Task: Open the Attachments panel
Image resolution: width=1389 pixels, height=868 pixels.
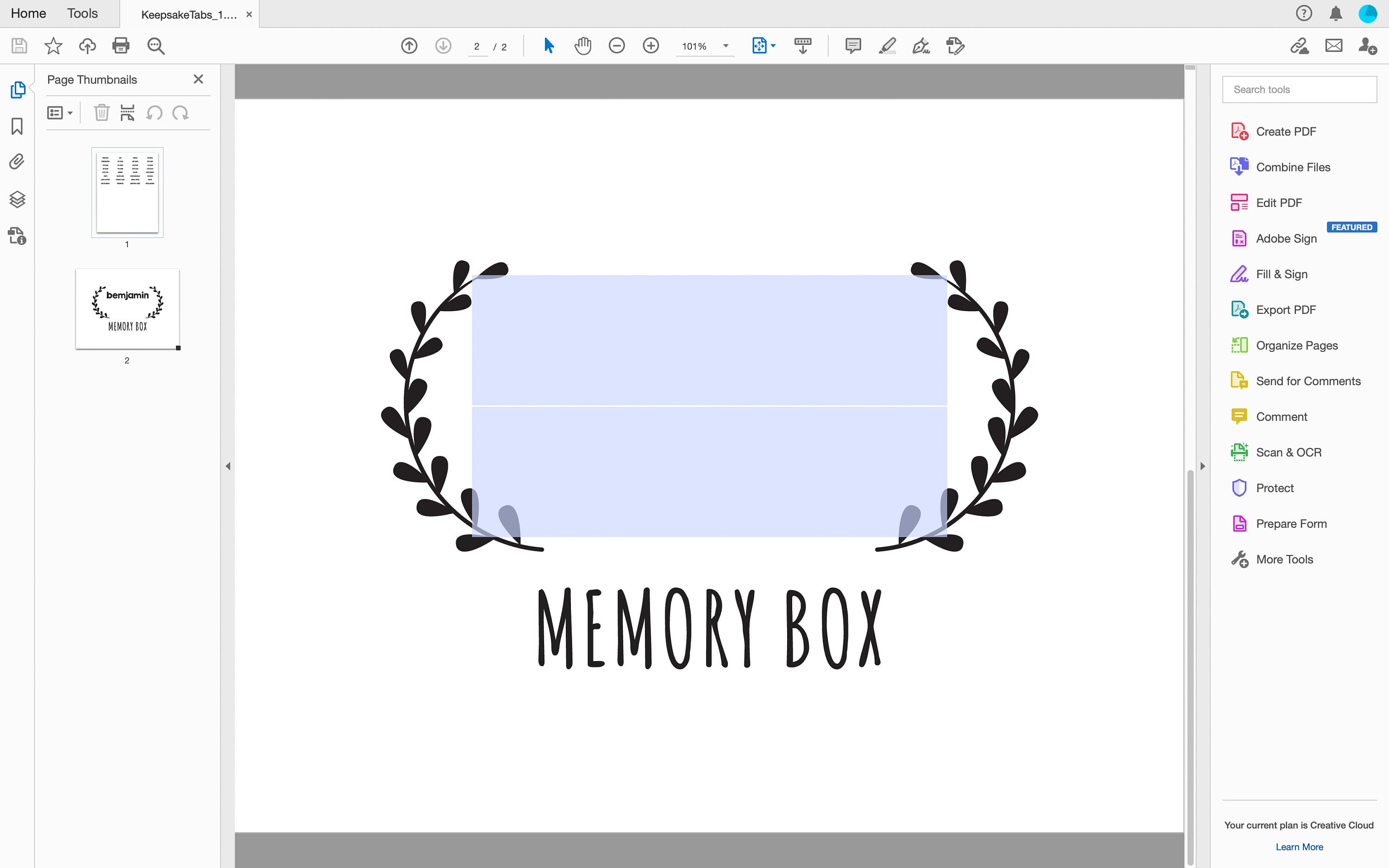Action: [17, 162]
